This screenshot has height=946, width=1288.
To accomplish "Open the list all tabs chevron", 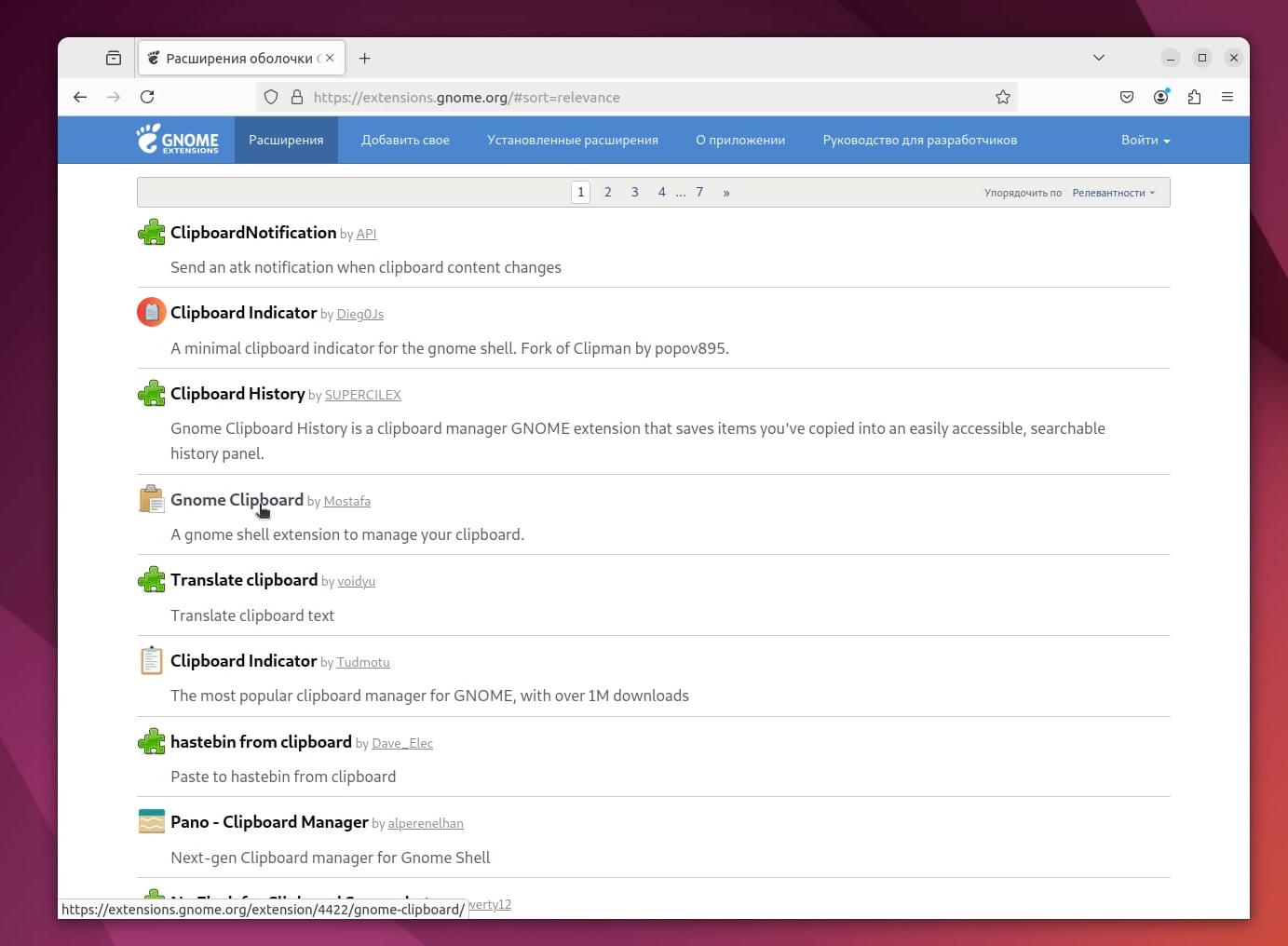I will click(1099, 58).
